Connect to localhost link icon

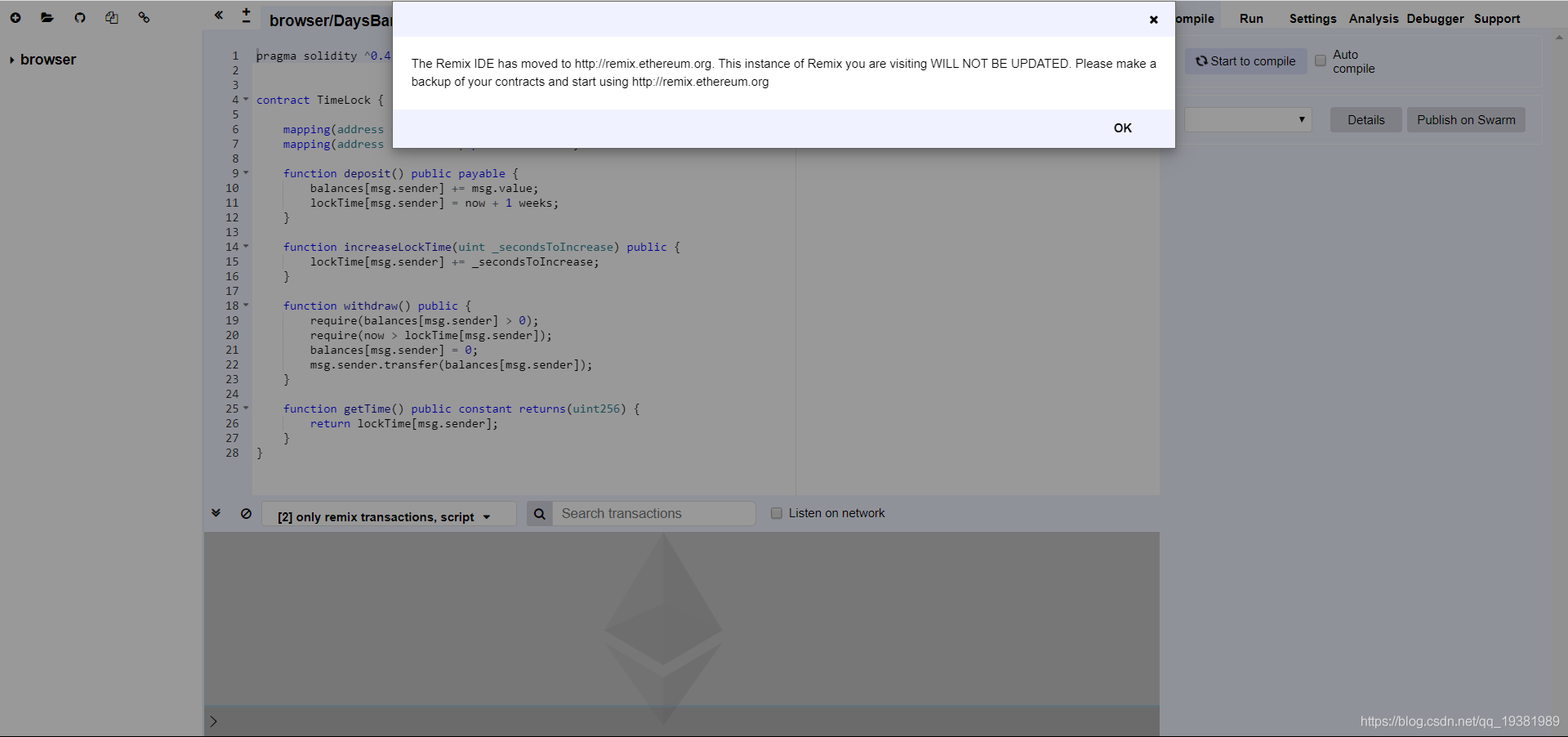click(144, 17)
